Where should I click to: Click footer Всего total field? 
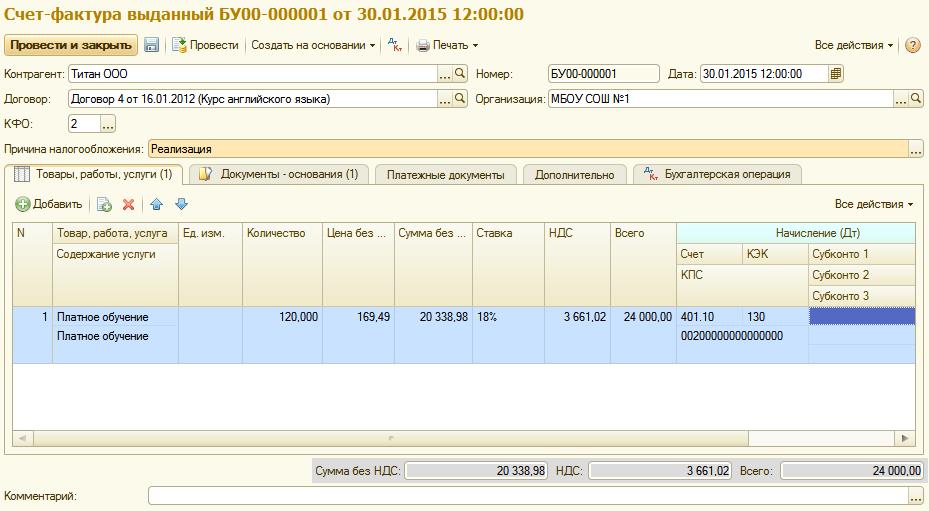coord(852,471)
